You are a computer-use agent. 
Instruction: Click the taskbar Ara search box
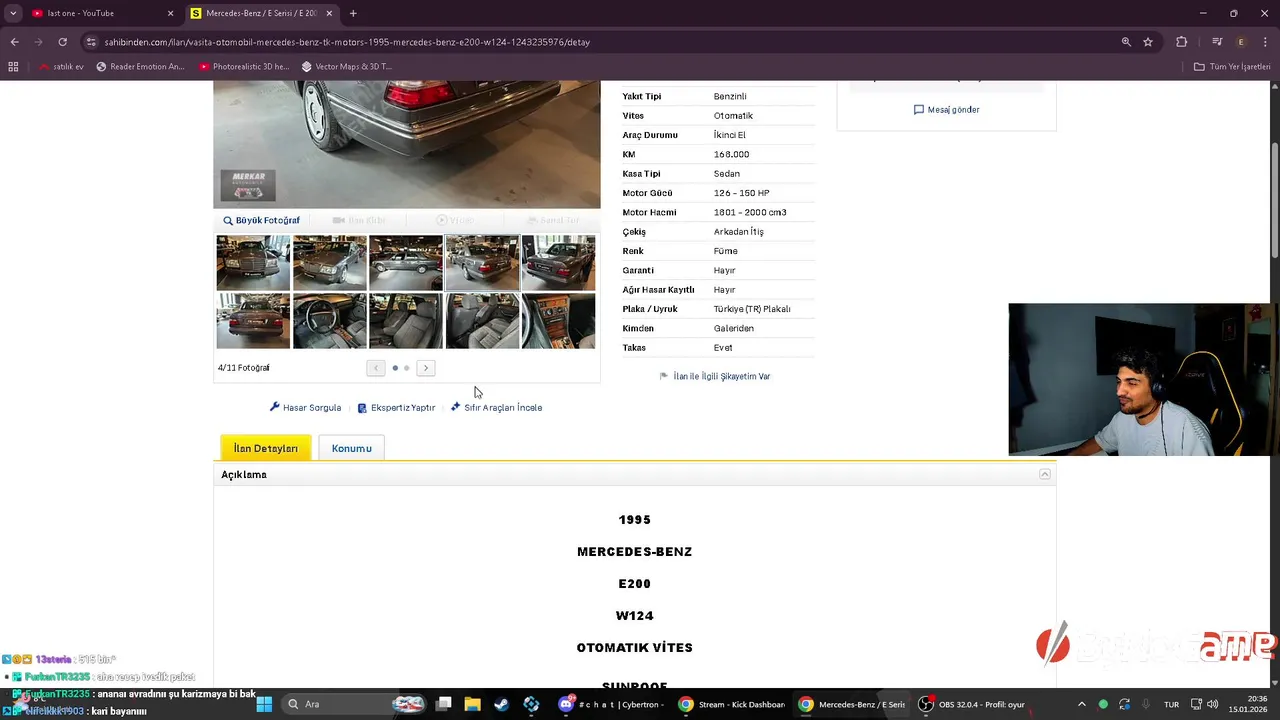click(x=355, y=704)
